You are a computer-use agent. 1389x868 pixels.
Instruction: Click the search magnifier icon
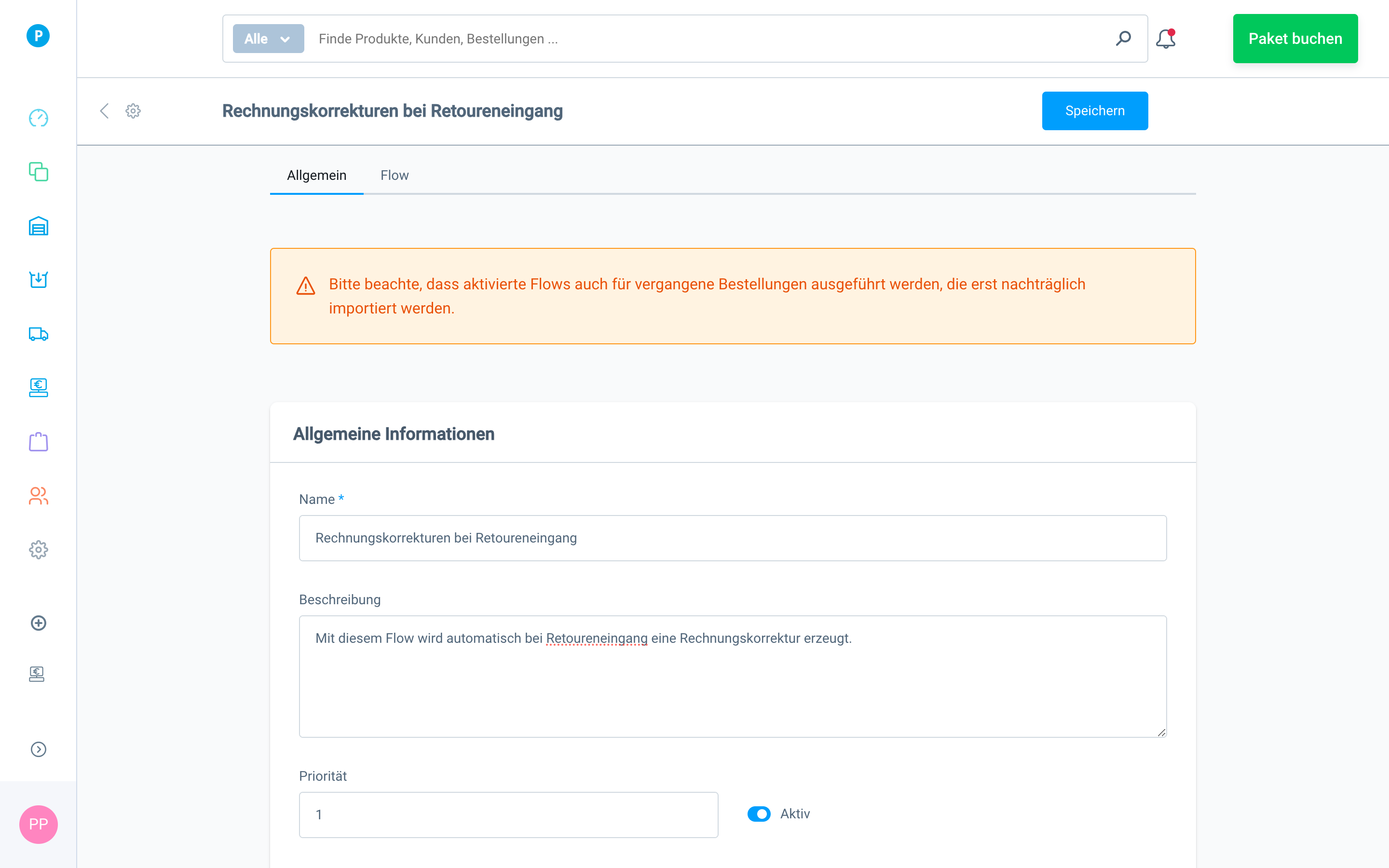point(1123,39)
